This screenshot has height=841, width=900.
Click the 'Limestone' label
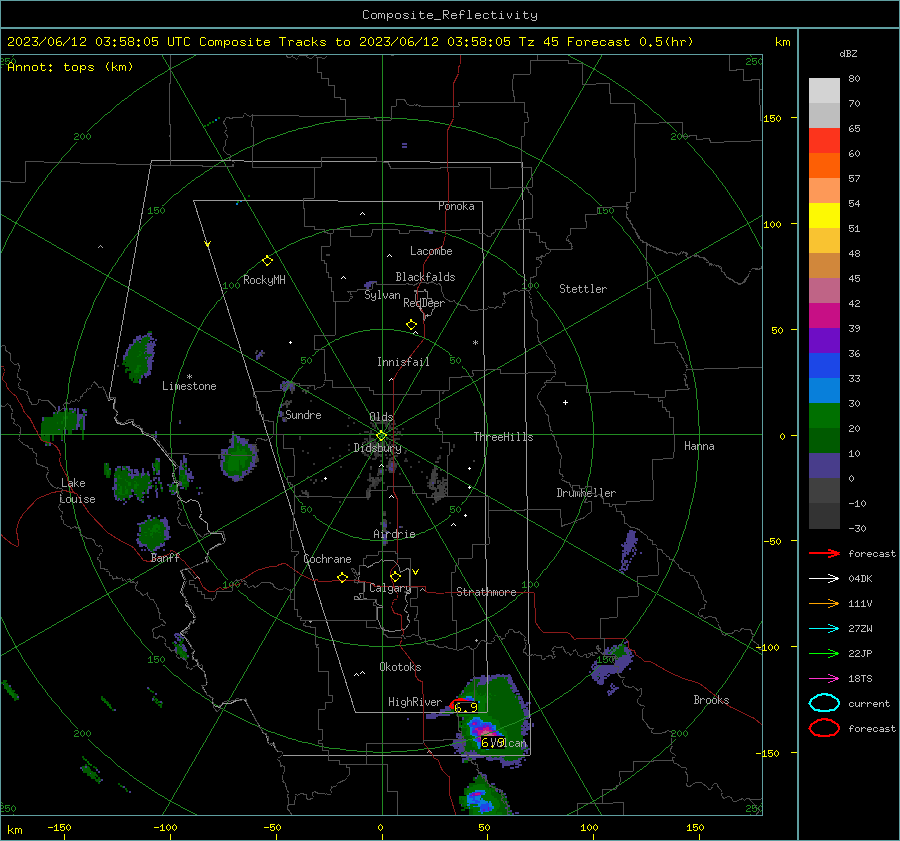pos(189,386)
